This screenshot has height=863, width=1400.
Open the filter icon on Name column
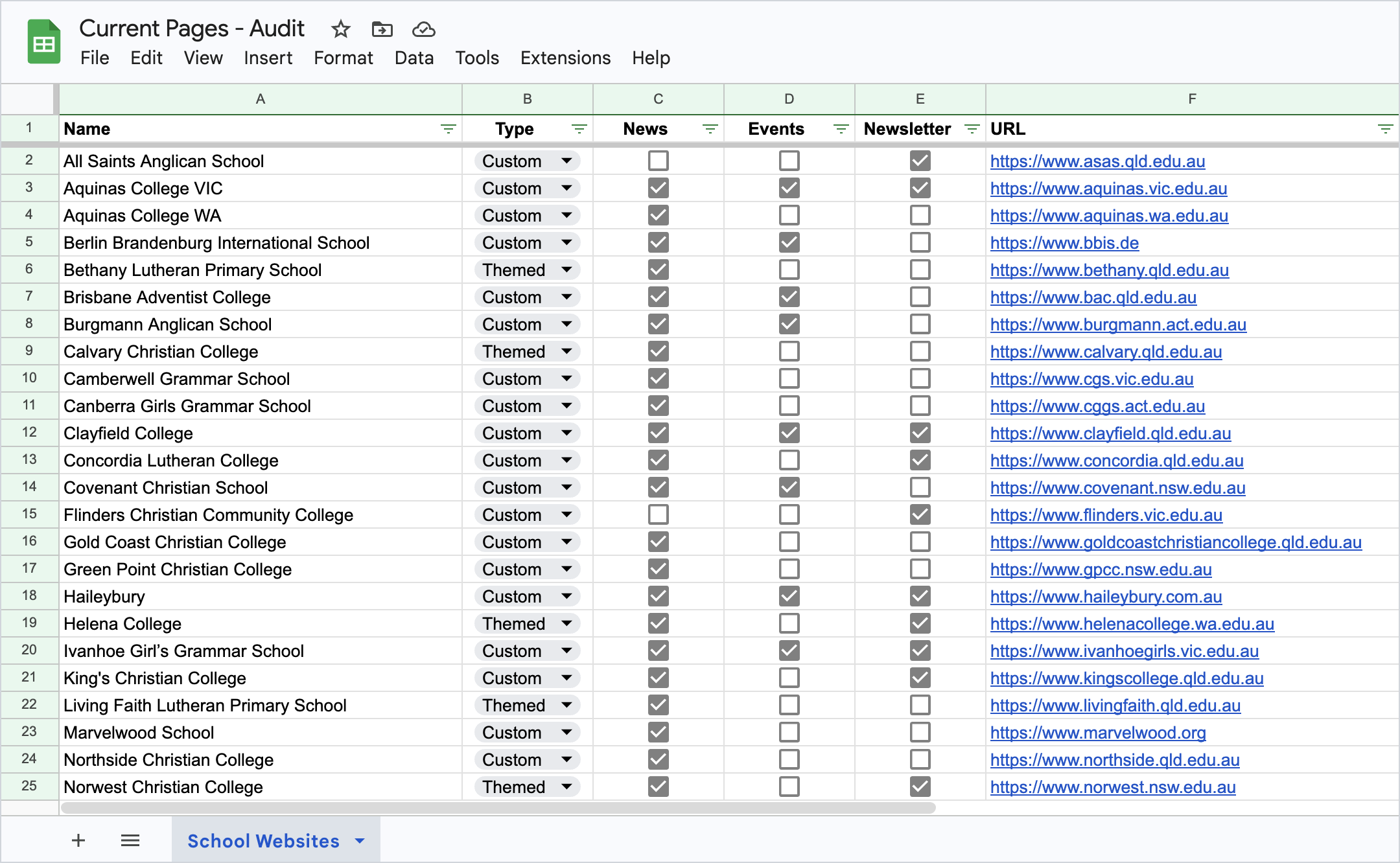448,129
